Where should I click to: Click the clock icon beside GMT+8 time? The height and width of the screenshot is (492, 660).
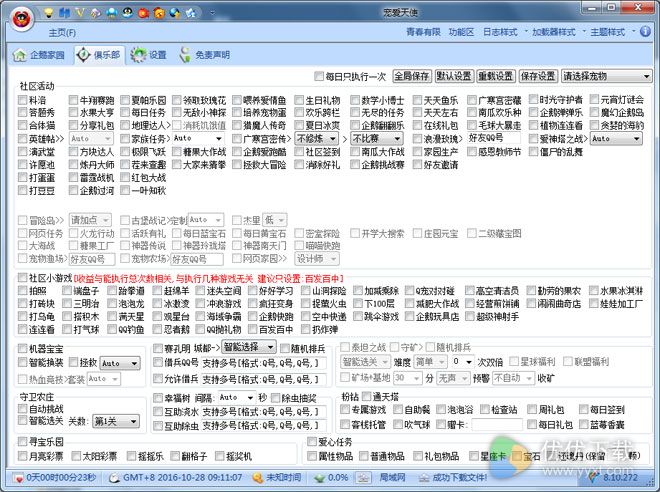(x=114, y=478)
